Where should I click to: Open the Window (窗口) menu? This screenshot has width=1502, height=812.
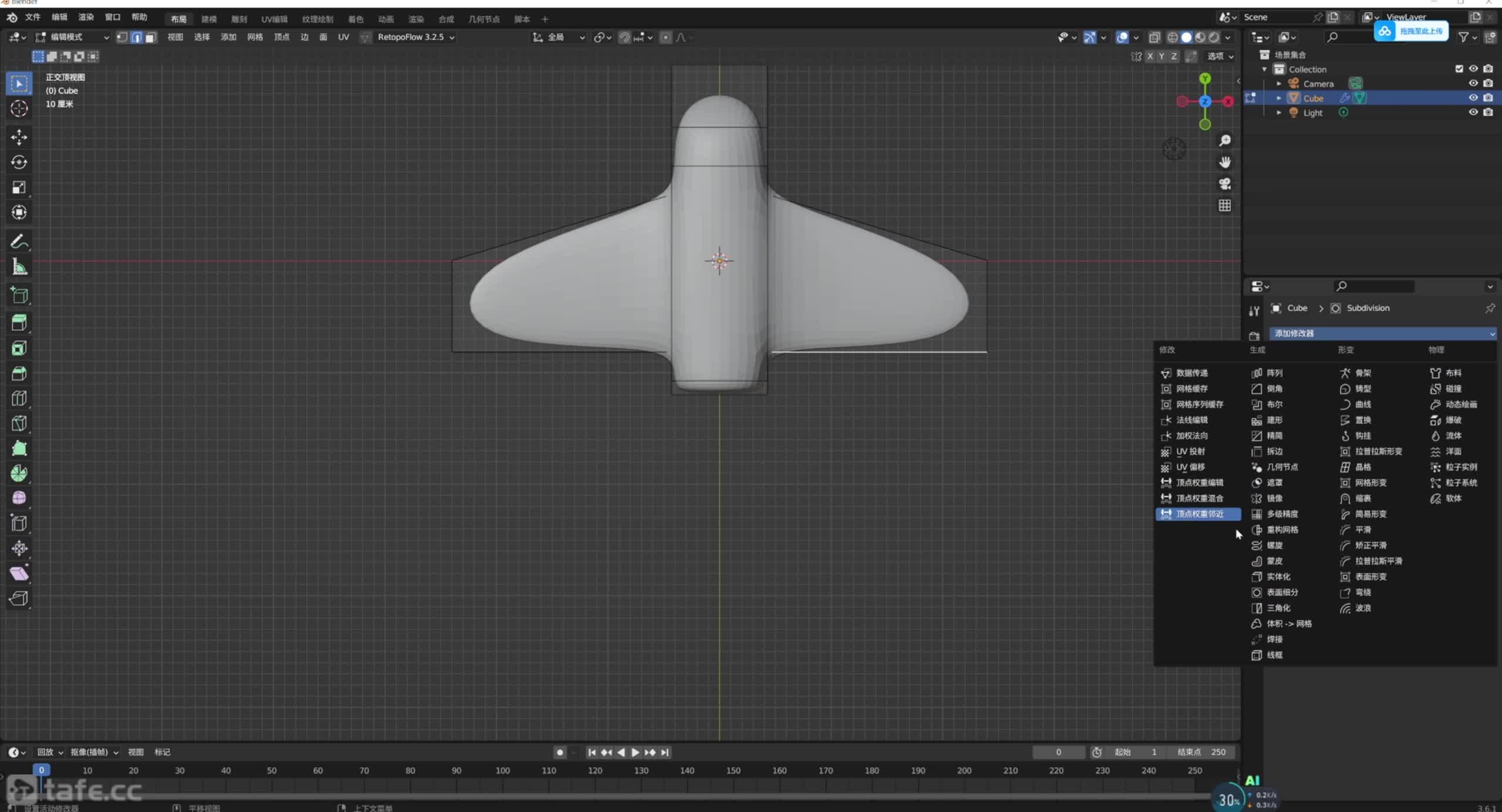[113, 17]
